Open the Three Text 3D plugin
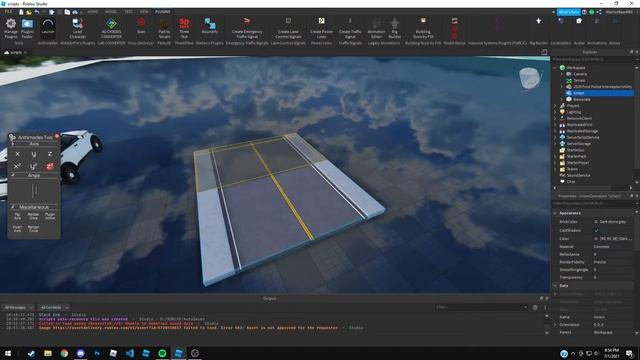 click(x=184, y=28)
